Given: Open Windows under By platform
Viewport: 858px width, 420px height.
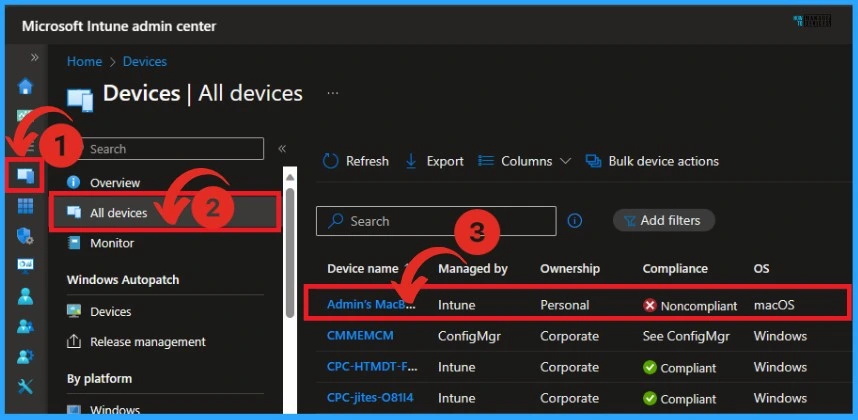Looking at the screenshot, I should pos(115,410).
